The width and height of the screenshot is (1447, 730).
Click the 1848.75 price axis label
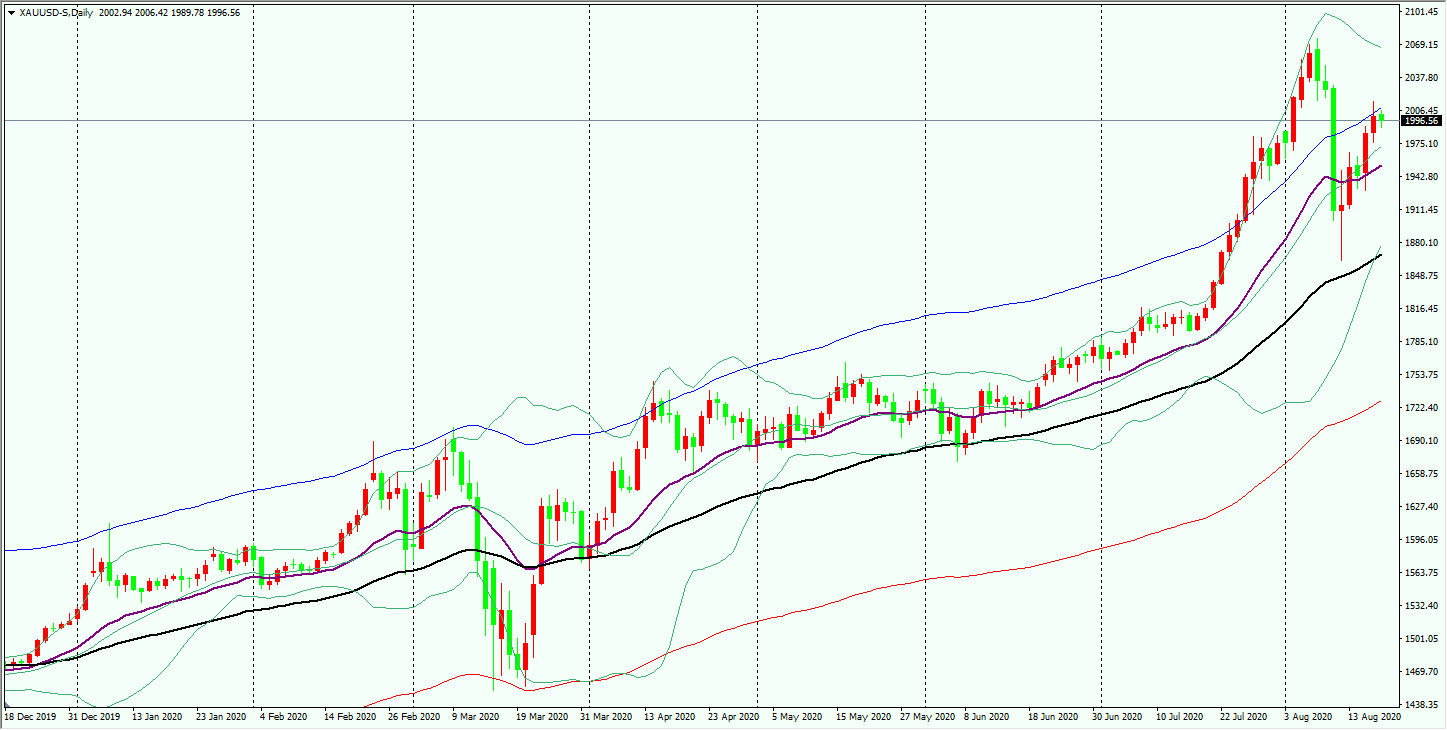pyautogui.click(x=1422, y=276)
